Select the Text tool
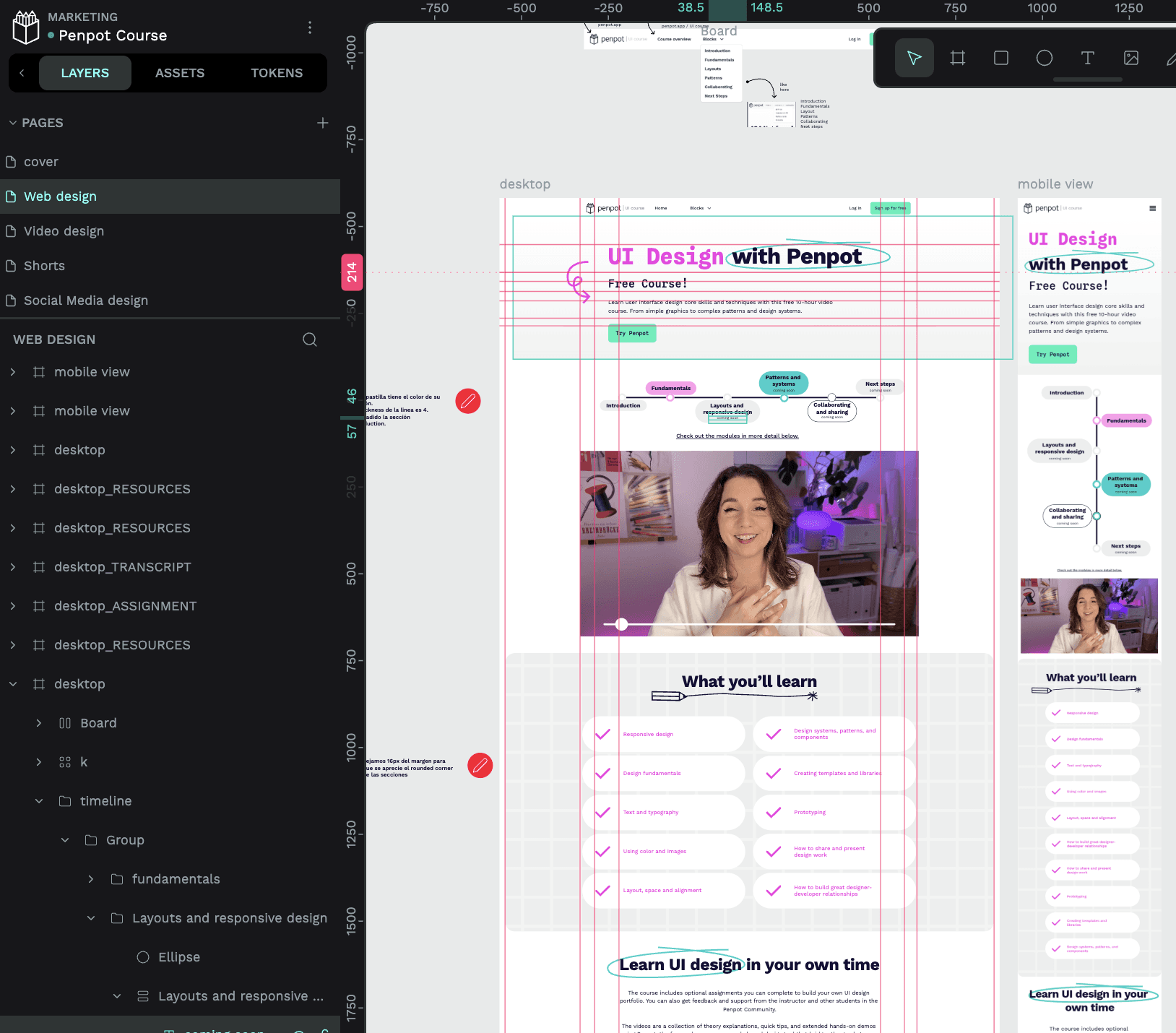Image resolution: width=1176 pixels, height=1033 pixels. point(1088,58)
